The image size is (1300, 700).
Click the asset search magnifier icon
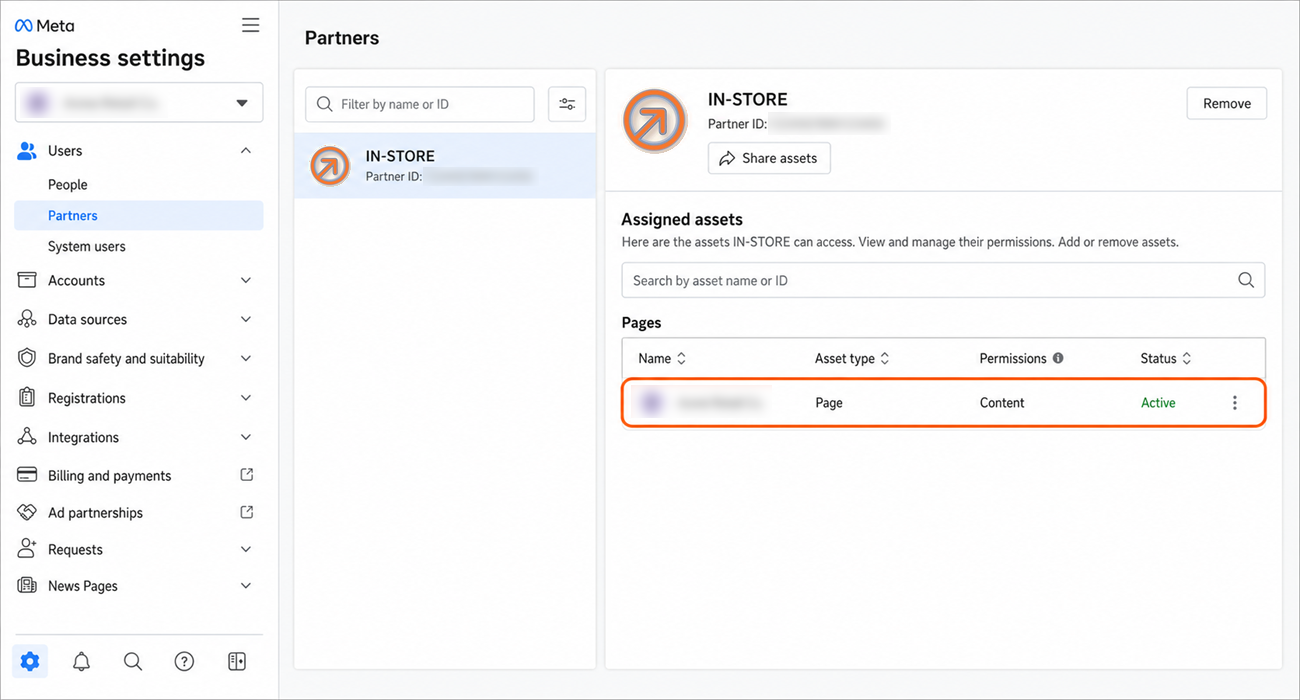pyautogui.click(x=1246, y=280)
